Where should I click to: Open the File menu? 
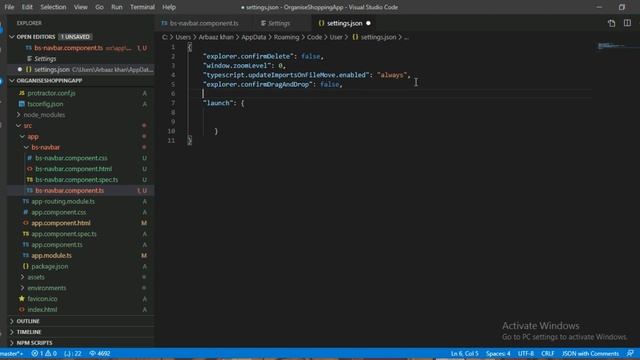9,7
